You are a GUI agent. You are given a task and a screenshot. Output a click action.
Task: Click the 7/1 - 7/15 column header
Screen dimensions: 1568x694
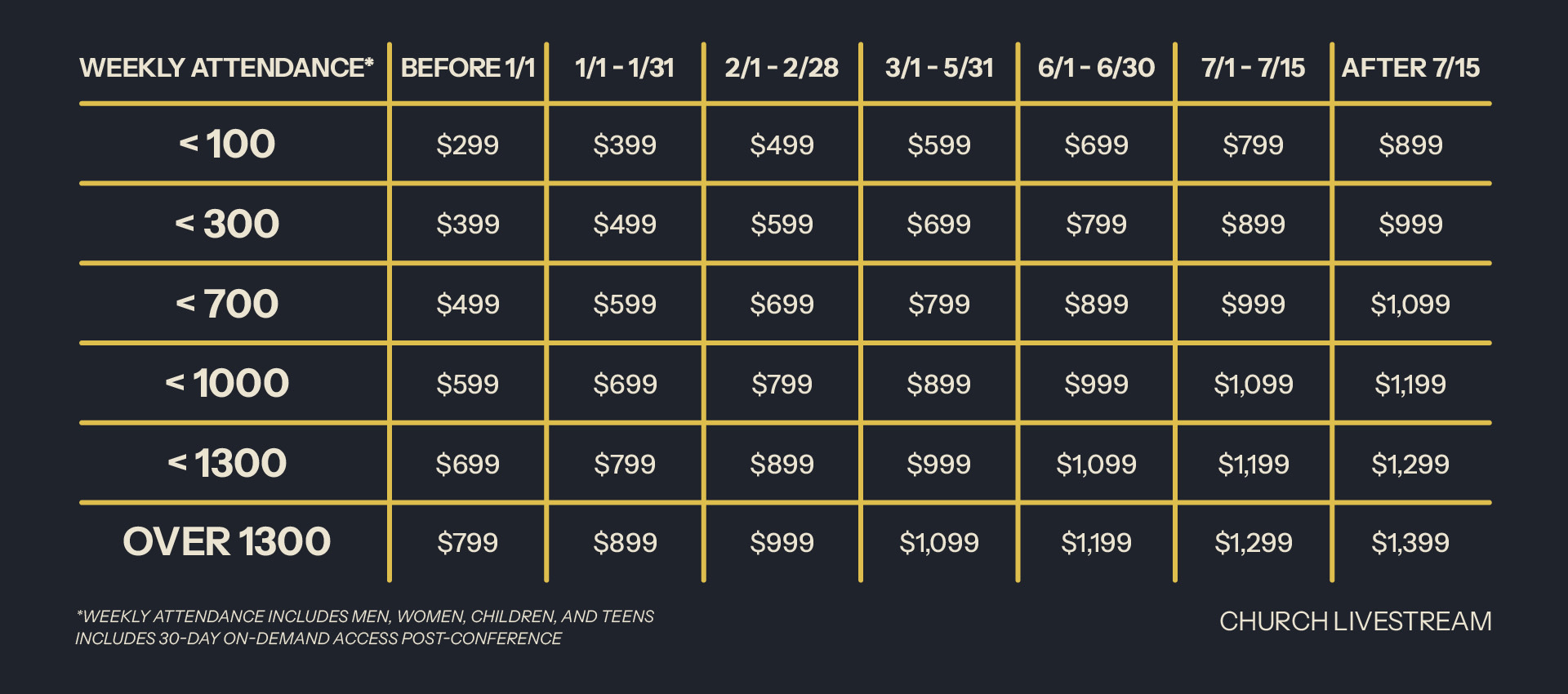1253,68
